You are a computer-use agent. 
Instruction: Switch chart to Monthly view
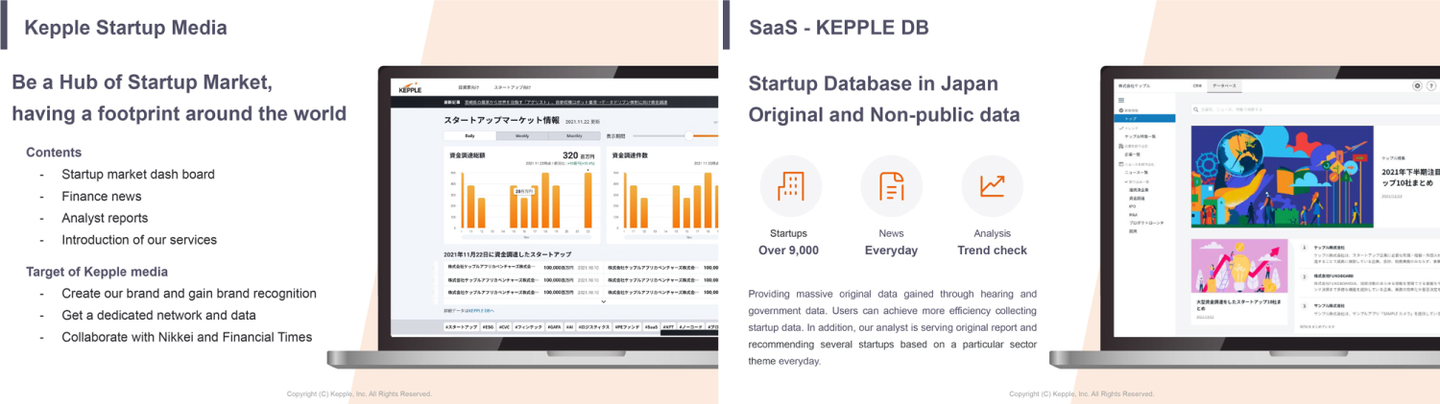click(574, 135)
